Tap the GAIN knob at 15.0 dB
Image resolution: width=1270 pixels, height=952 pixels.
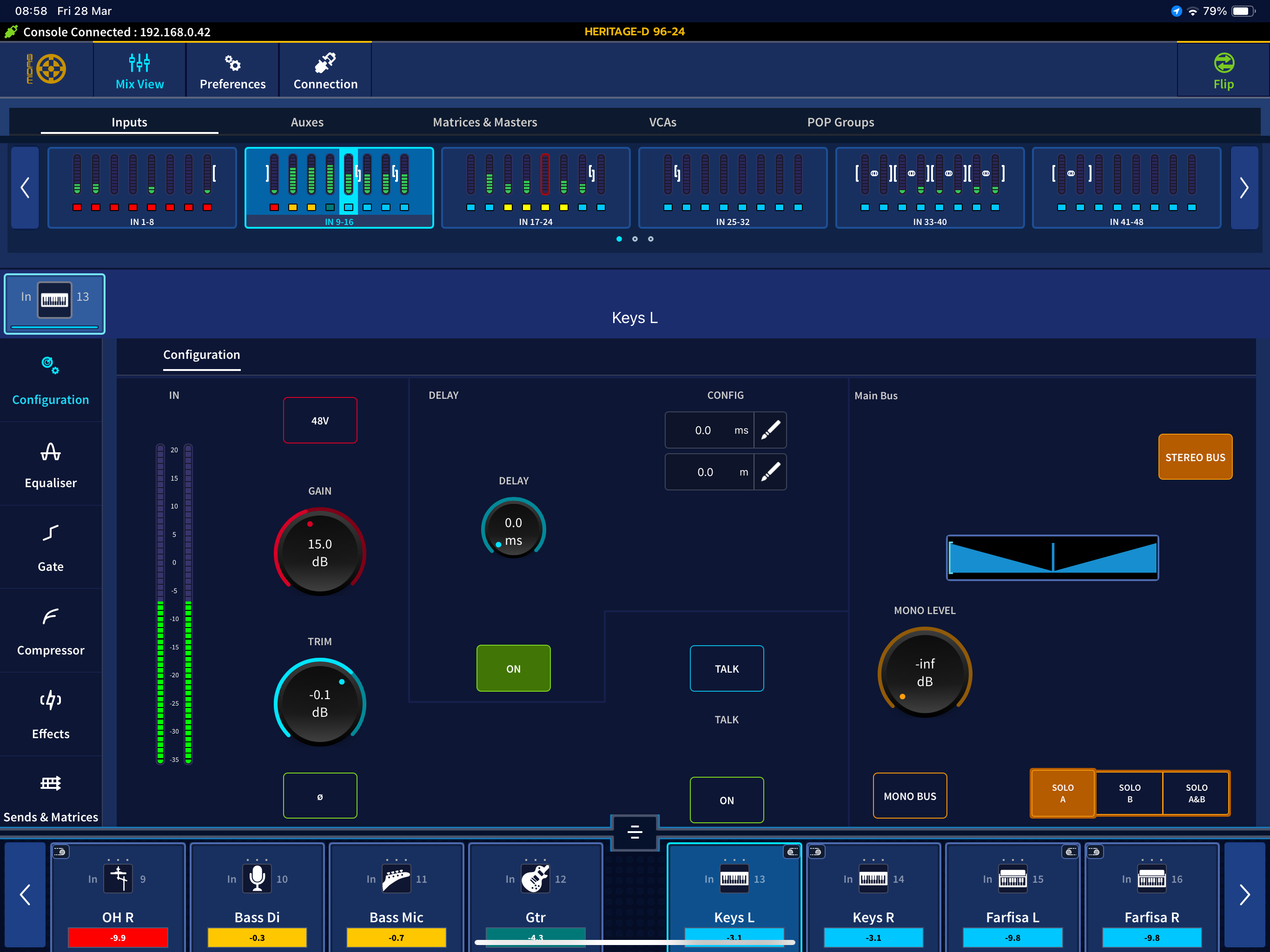(320, 552)
